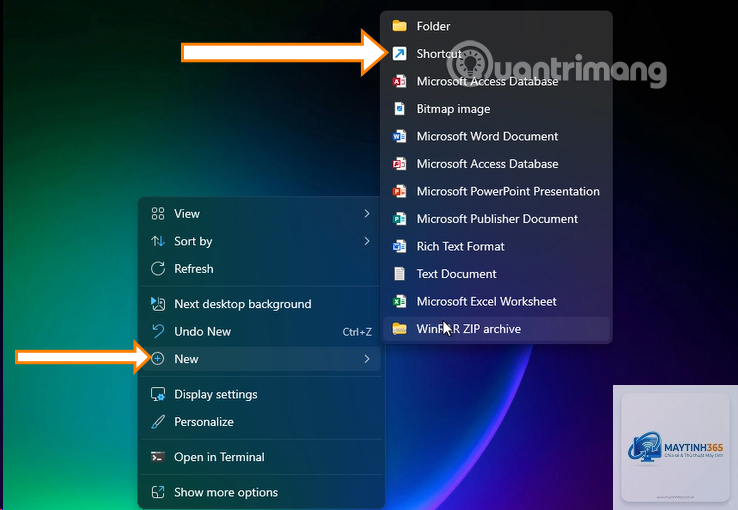This screenshot has height=510, width=738.
Task: Click the Bitmap image file icon
Action: click(x=400, y=109)
